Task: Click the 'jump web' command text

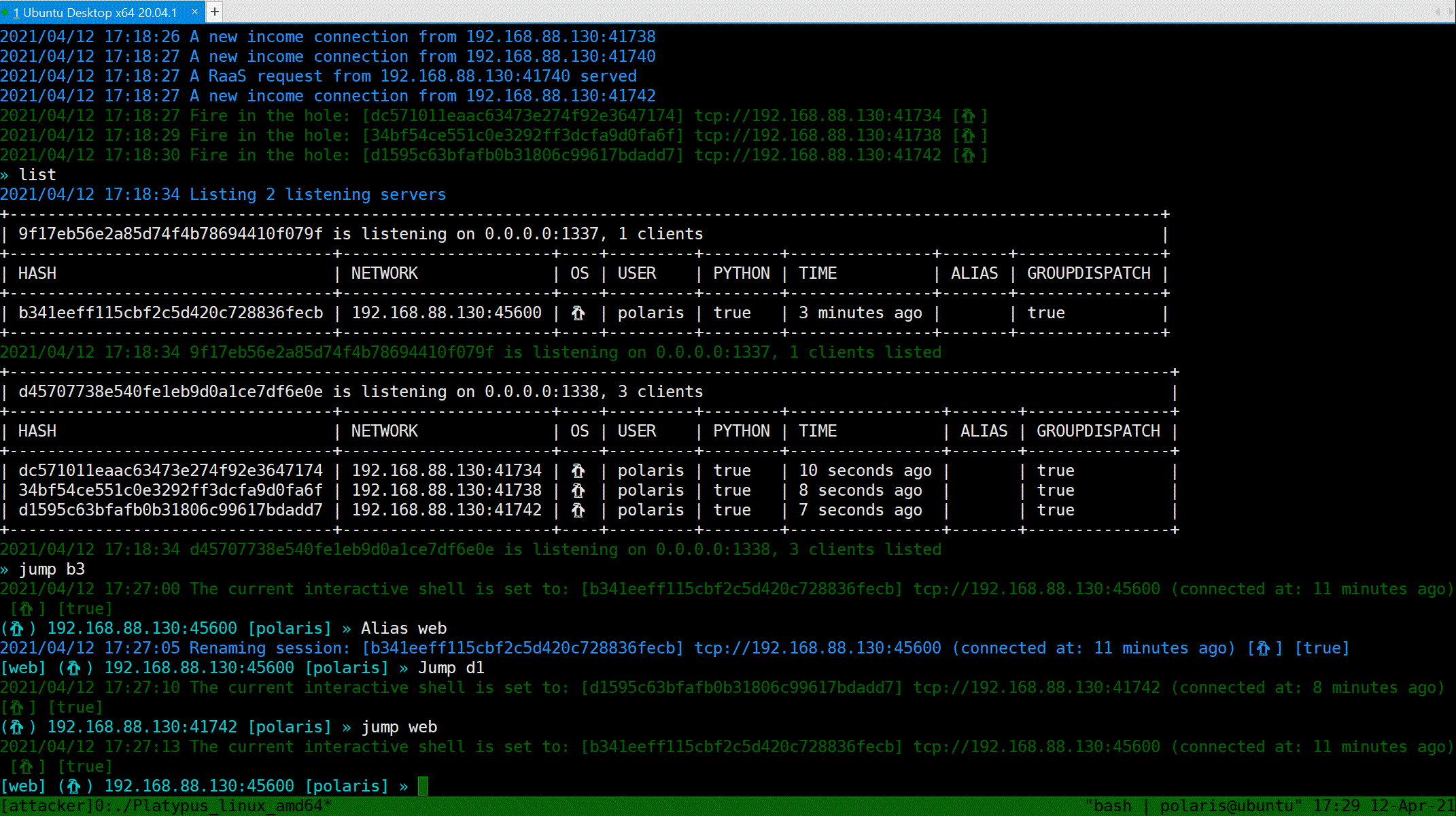Action: (x=399, y=727)
